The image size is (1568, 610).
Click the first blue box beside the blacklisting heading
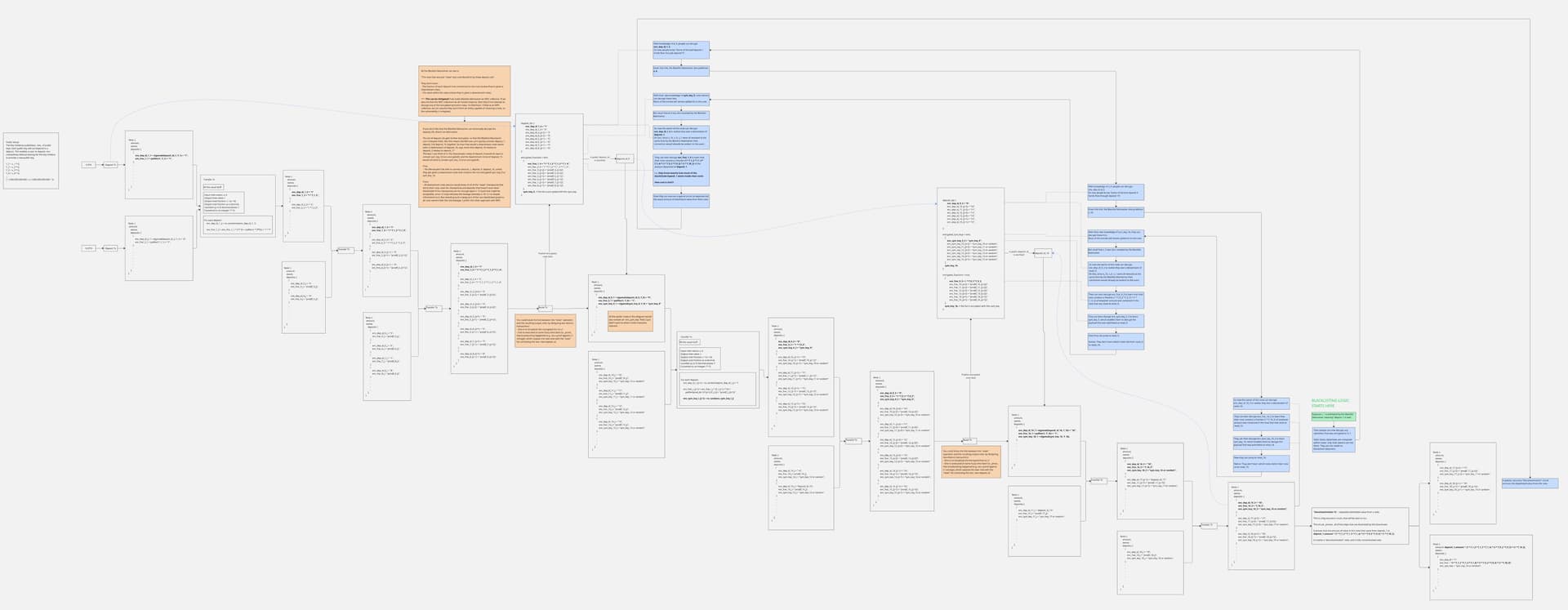[1259, 403]
